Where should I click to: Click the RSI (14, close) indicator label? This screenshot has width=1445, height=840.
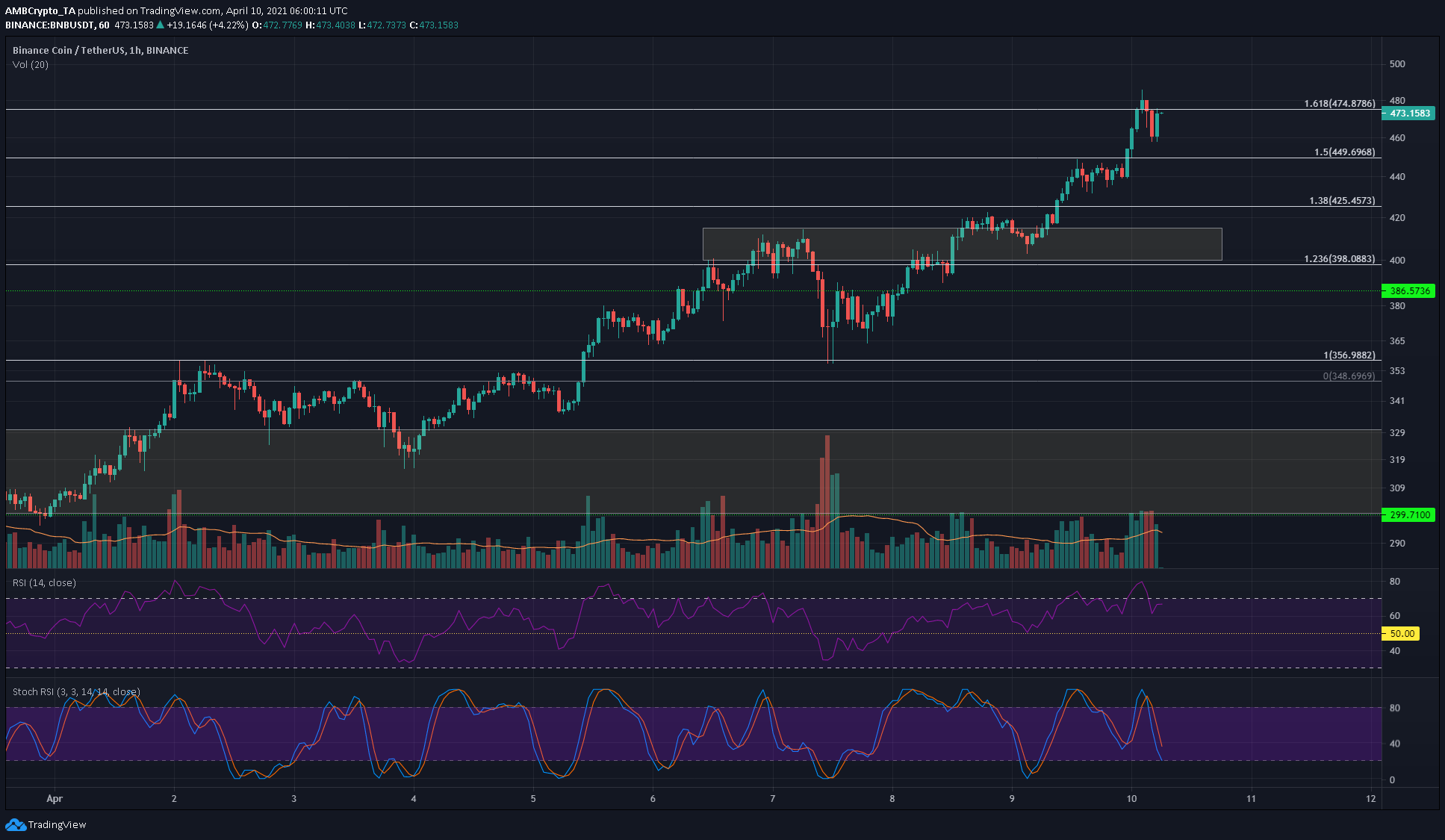click(x=44, y=582)
